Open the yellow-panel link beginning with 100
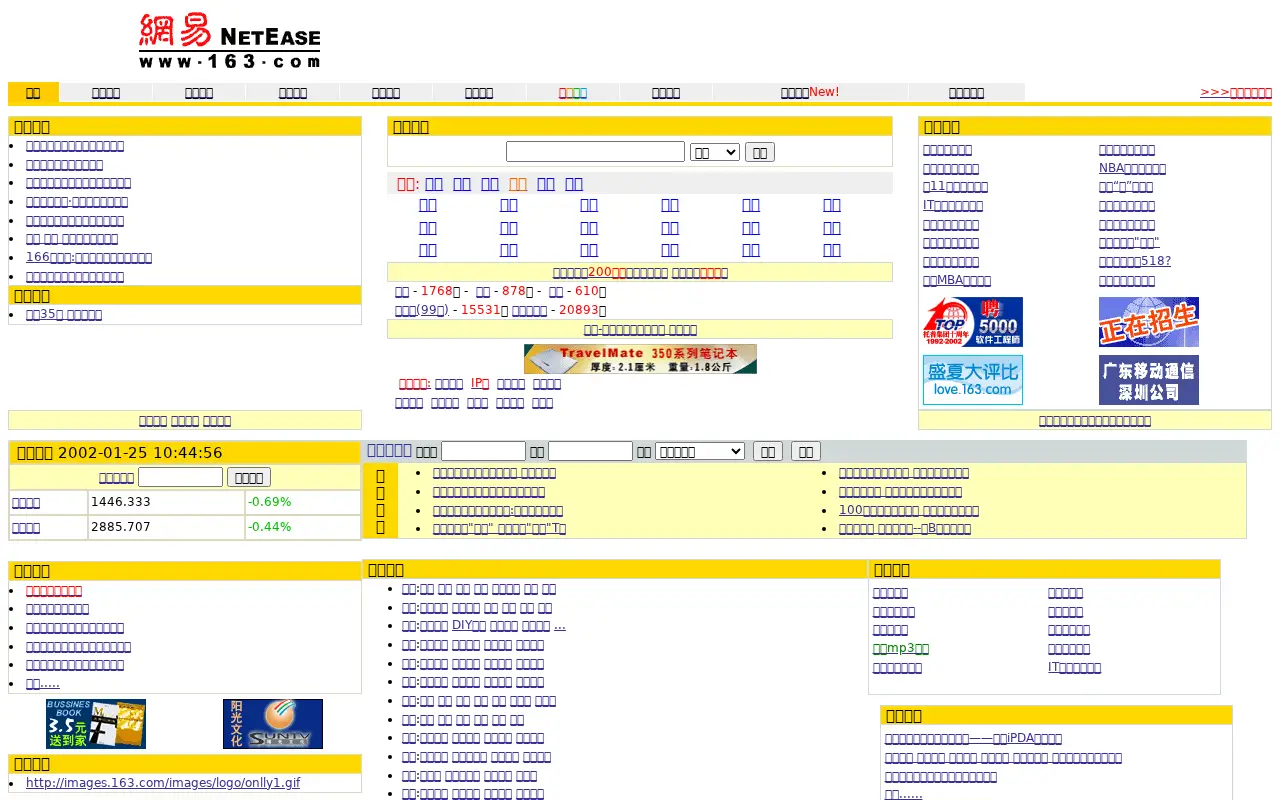Viewport: 1280px width, 800px height. [x=909, y=510]
